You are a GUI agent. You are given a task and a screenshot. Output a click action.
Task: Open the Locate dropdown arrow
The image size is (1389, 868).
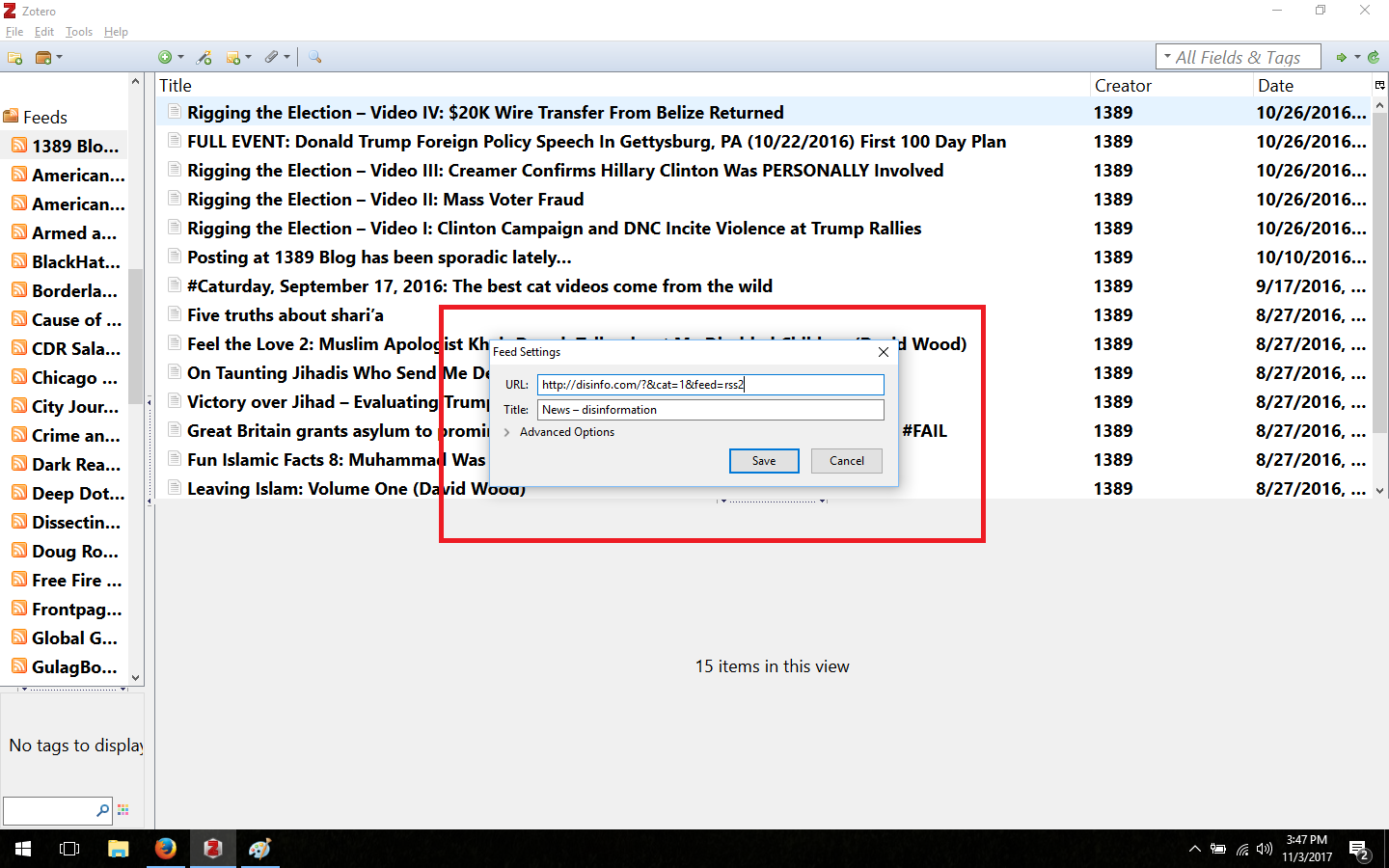point(1357,58)
